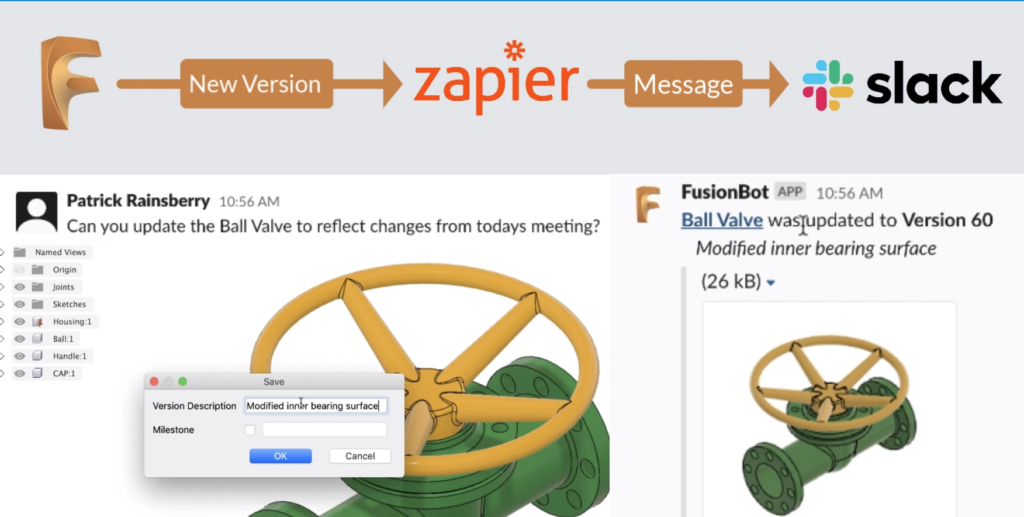1024x517 pixels.
Task: Open the ball valve preview thumbnail
Action: tap(829, 409)
